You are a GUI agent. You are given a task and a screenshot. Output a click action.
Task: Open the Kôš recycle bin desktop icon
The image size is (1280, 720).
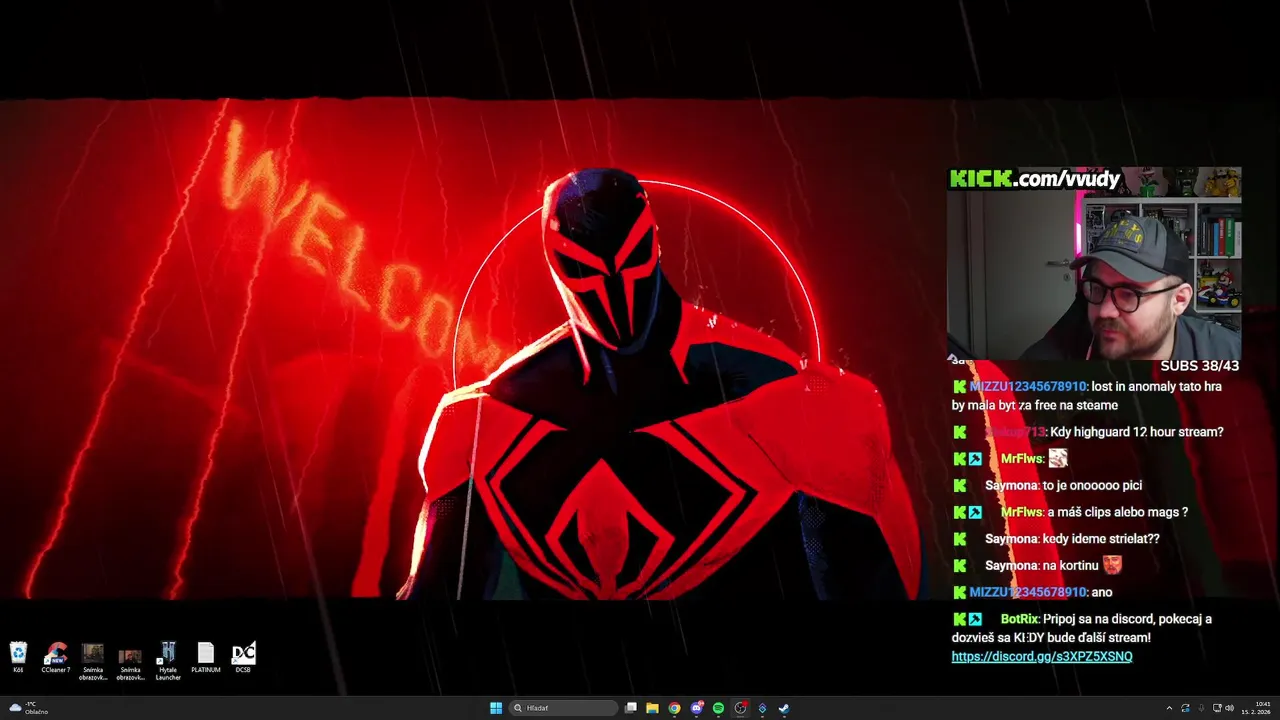pyautogui.click(x=18, y=658)
